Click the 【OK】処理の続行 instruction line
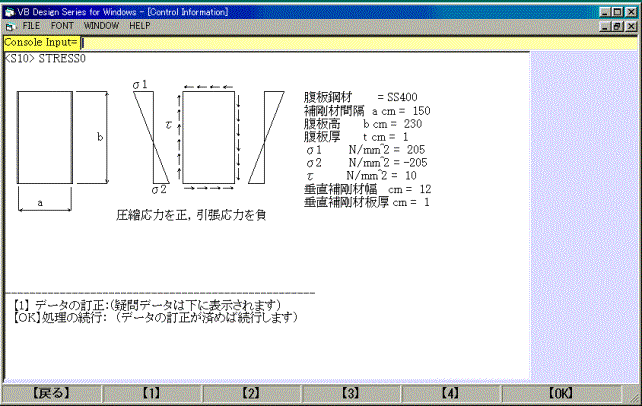Image resolution: width=642 pixels, height=406 pixels. (x=154, y=318)
